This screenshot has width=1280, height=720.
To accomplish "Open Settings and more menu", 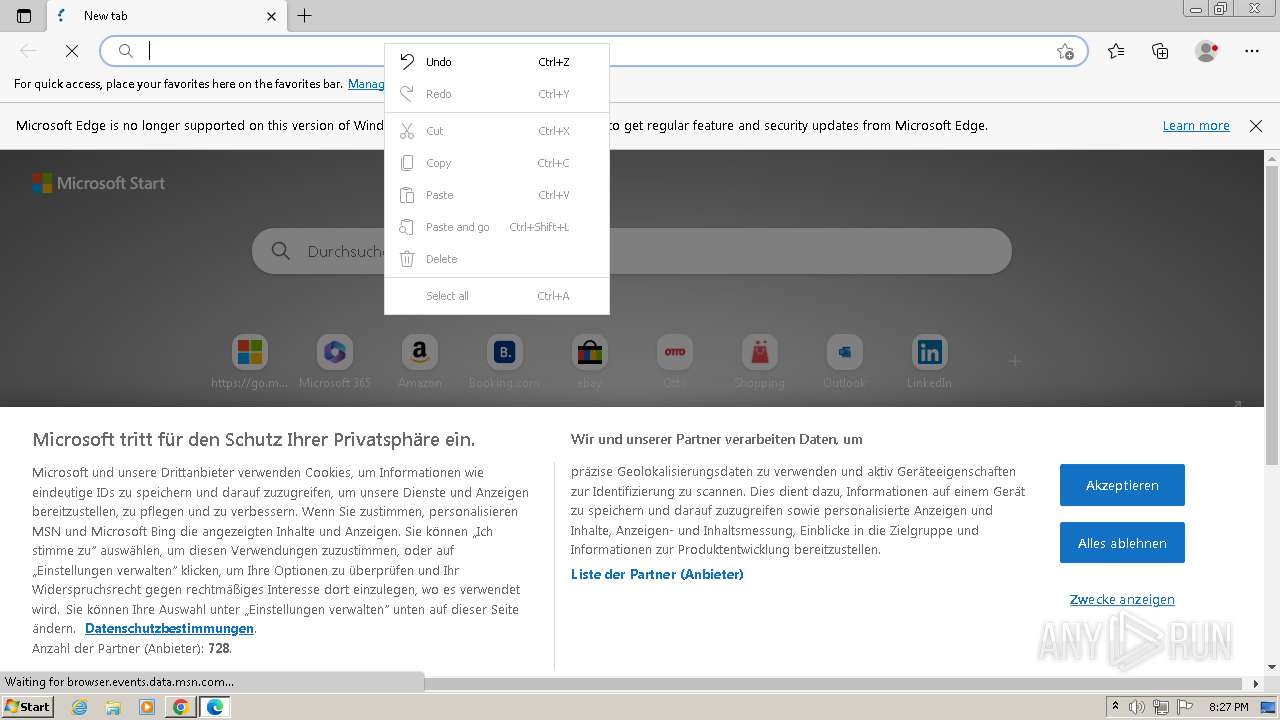I will [x=1252, y=51].
